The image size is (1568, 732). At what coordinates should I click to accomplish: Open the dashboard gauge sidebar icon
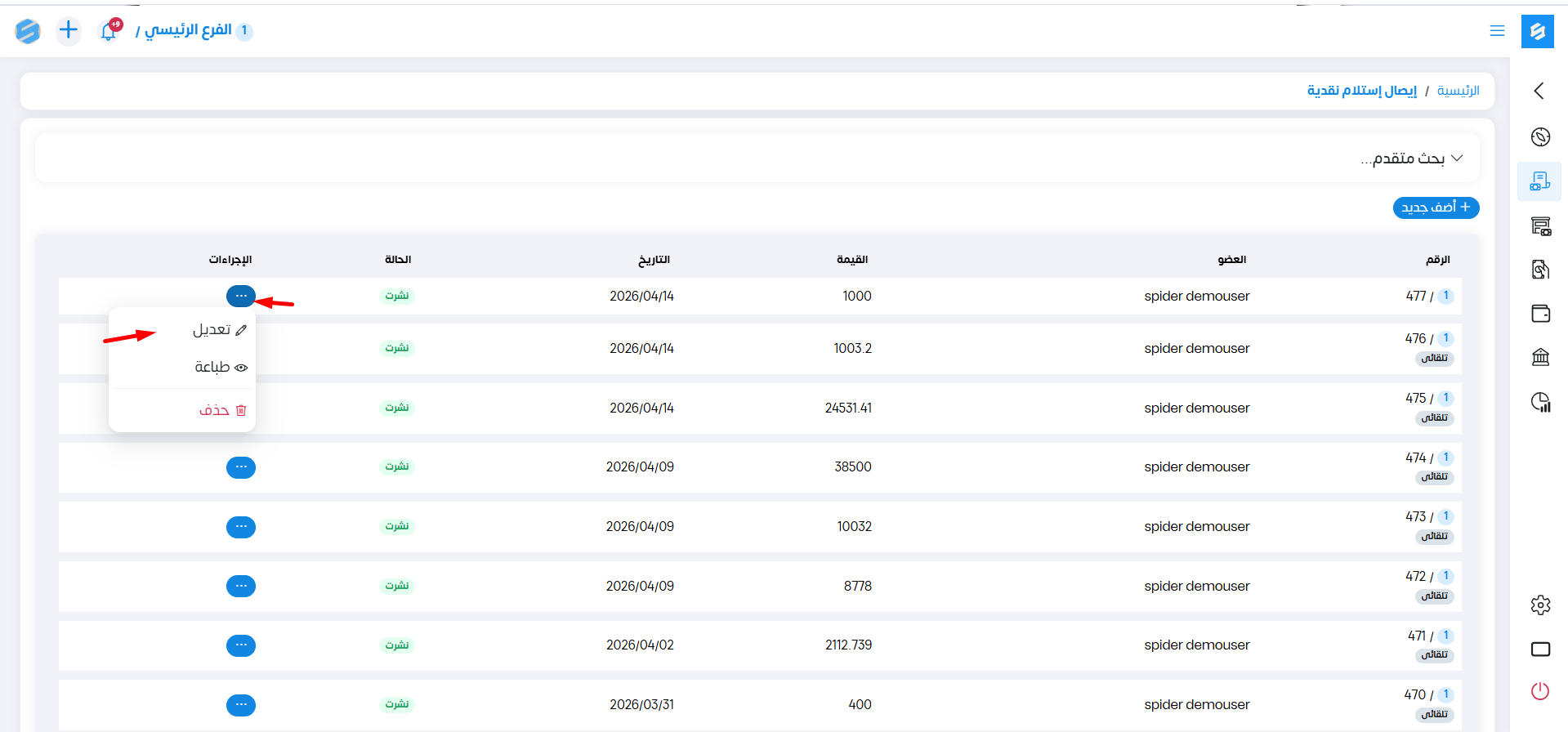click(1540, 136)
